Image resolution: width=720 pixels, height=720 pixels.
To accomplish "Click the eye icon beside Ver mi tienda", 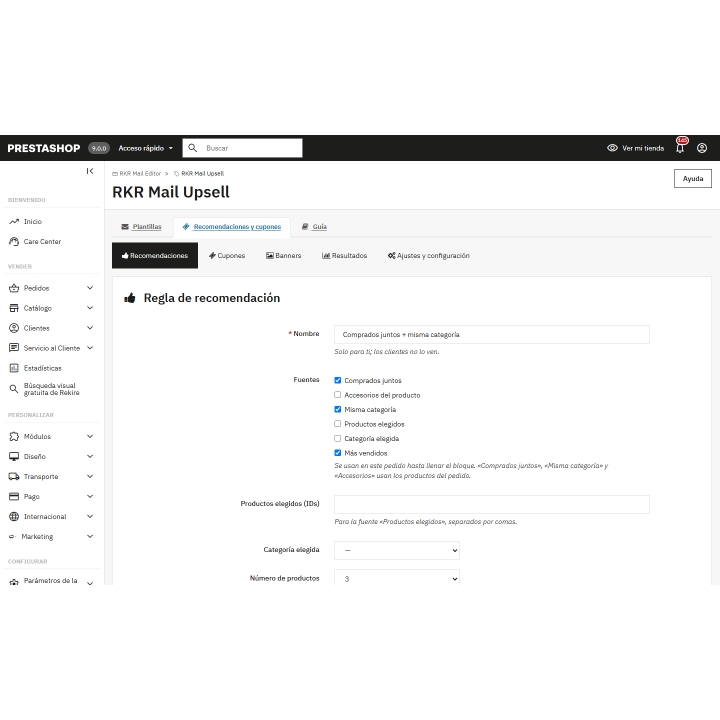I will (x=612, y=148).
